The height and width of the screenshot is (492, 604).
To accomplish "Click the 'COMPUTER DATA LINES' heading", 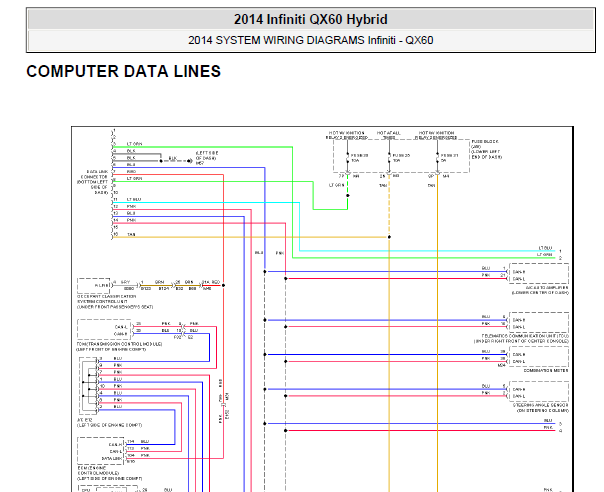I will click(123, 71).
